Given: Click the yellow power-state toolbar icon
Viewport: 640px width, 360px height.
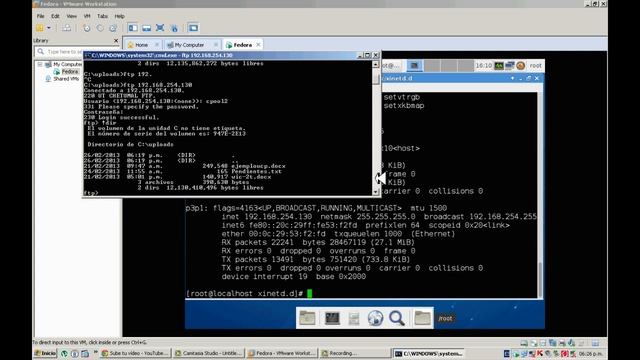Looking at the screenshot, I should pos(40,28).
